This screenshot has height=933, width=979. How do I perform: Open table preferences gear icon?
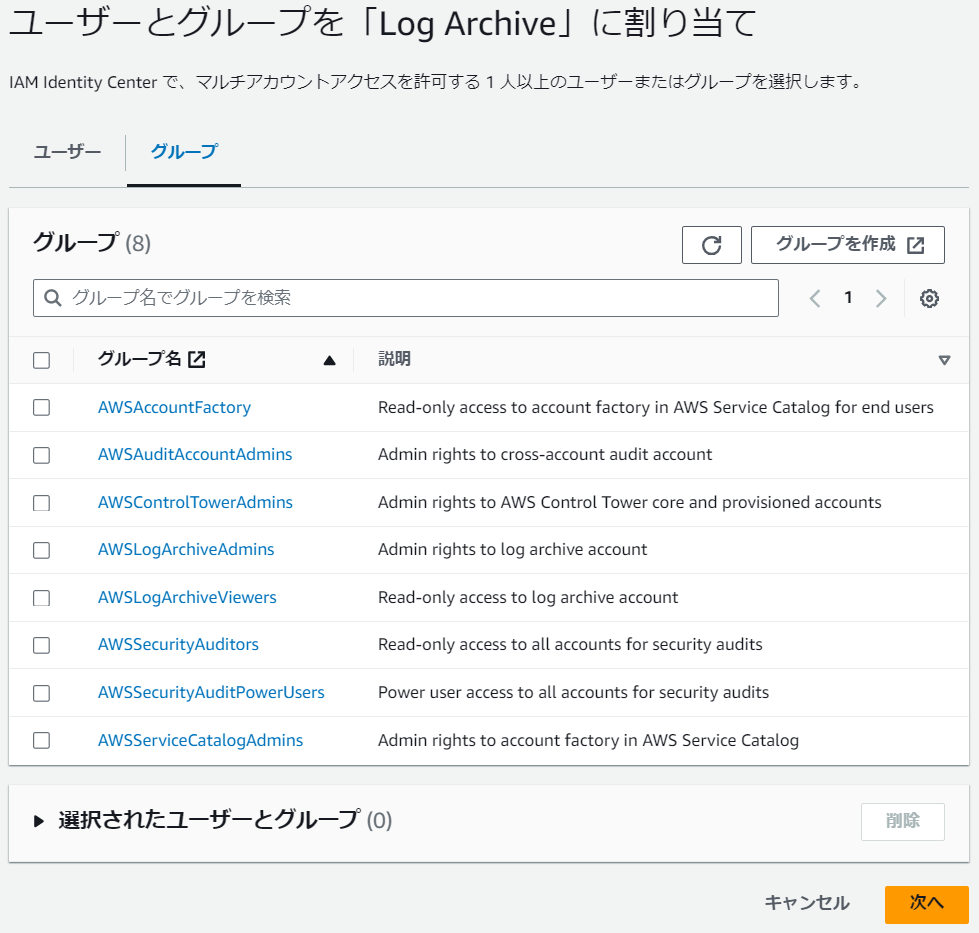928,299
